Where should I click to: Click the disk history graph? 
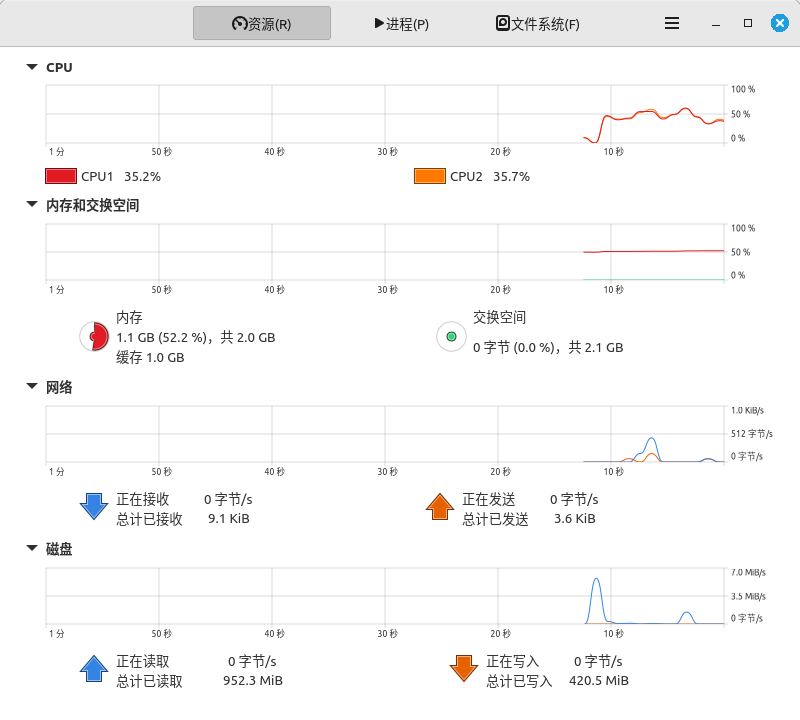coord(385,596)
